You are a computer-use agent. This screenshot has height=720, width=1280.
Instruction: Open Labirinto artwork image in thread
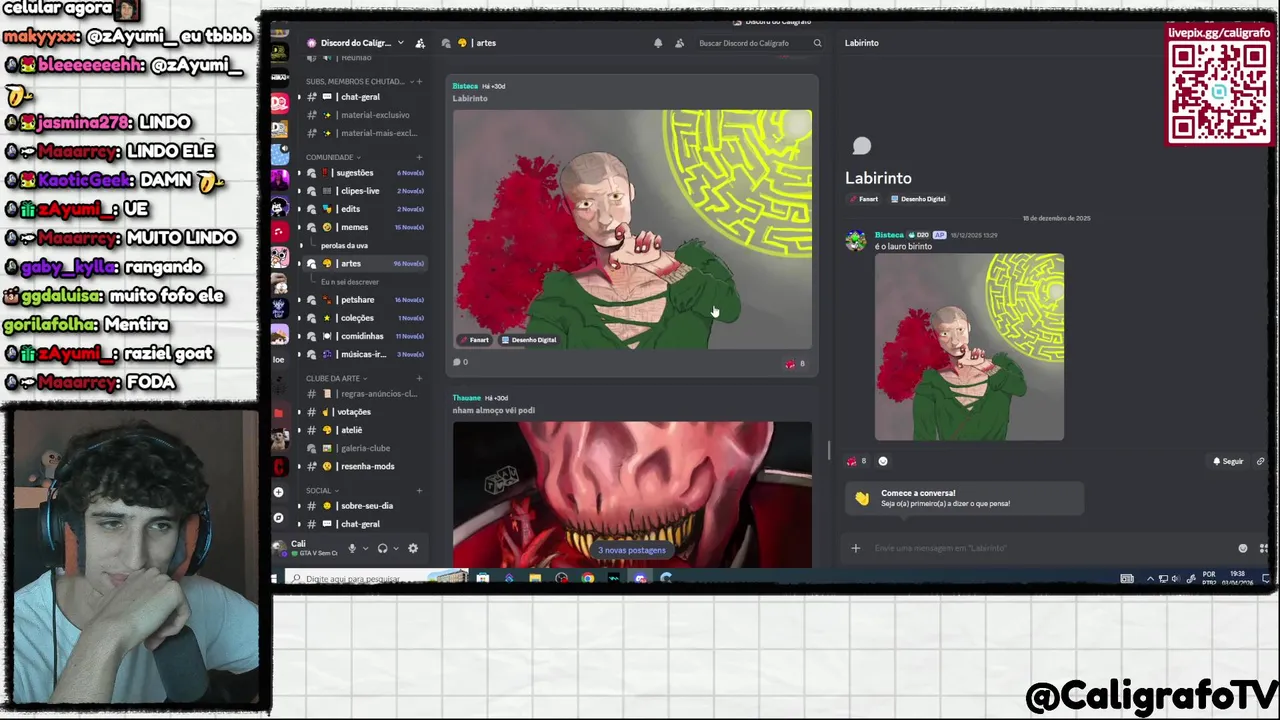(969, 347)
